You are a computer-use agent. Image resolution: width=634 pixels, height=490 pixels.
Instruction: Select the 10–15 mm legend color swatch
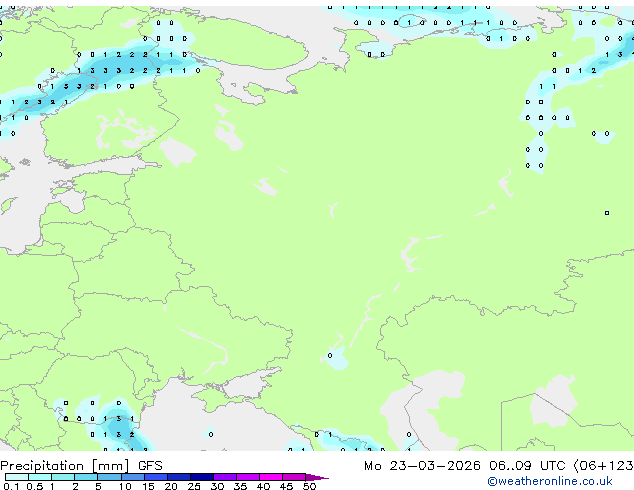[132, 477]
